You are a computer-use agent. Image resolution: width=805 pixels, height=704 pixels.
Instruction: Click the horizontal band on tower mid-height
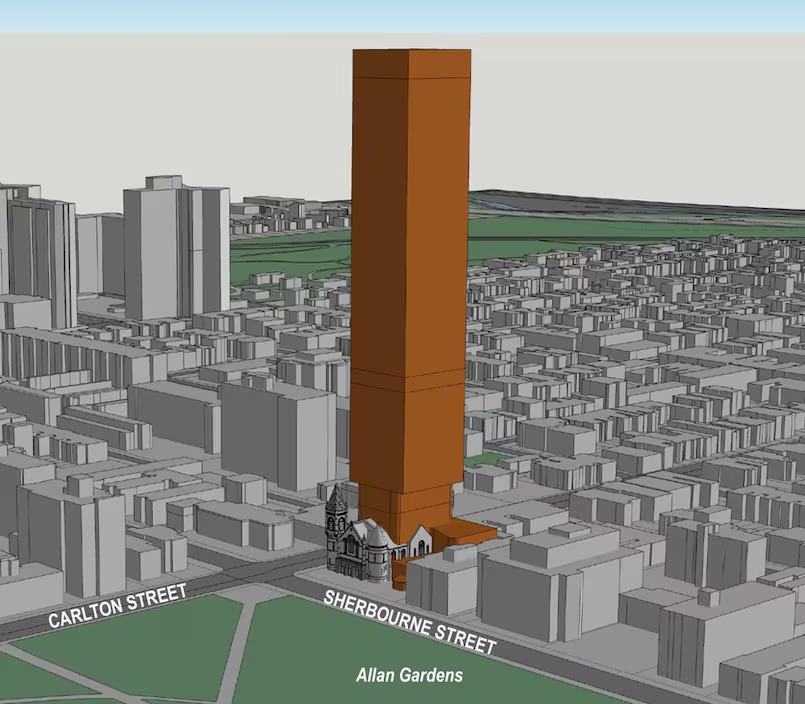tap(408, 381)
